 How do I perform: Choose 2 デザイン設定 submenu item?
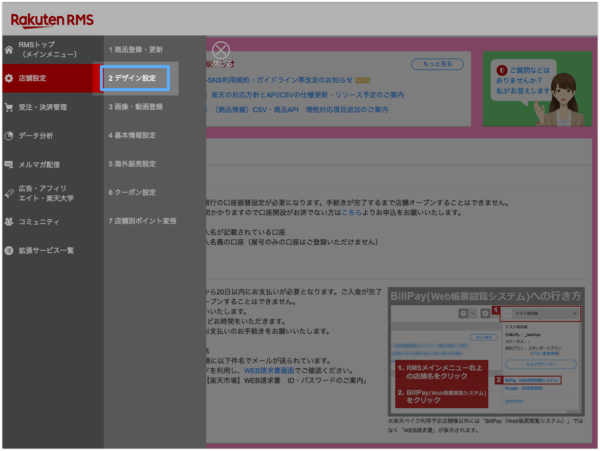[x=135, y=78]
